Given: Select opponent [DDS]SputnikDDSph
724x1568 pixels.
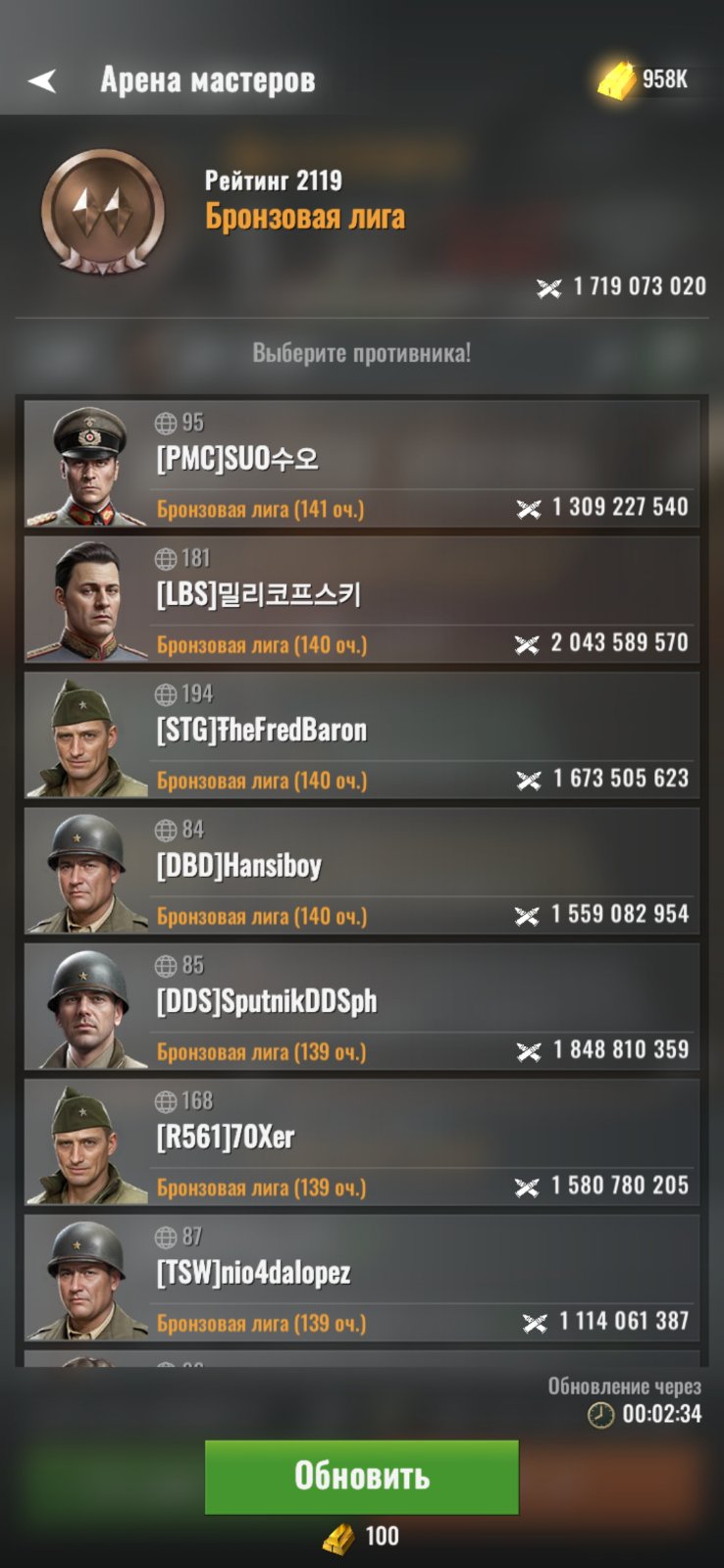Looking at the screenshot, I should (362, 1006).
